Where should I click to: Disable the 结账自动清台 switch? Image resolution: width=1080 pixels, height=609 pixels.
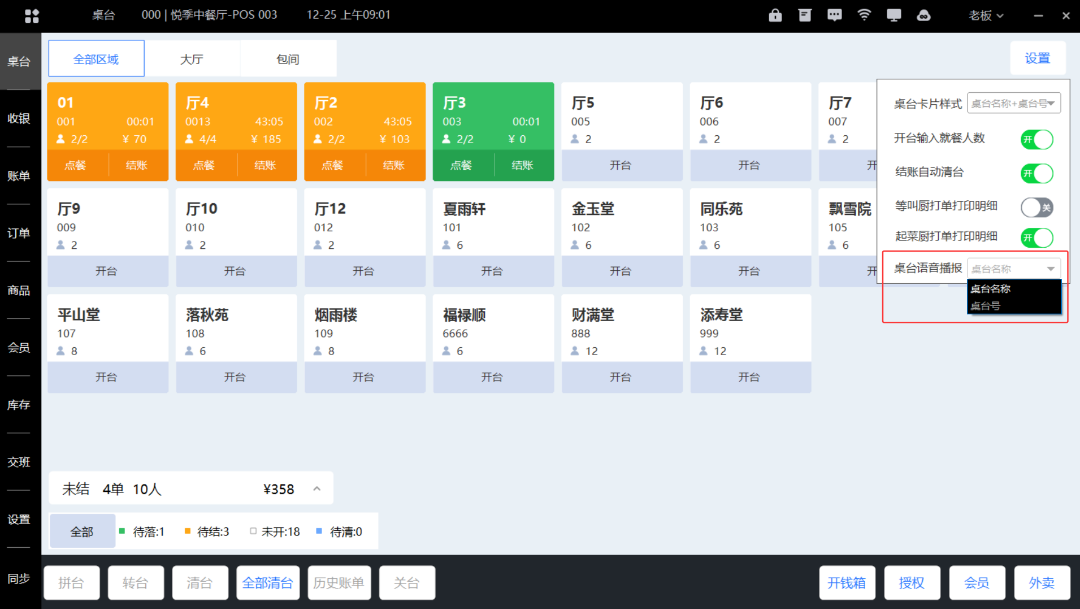pyautogui.click(x=1037, y=173)
